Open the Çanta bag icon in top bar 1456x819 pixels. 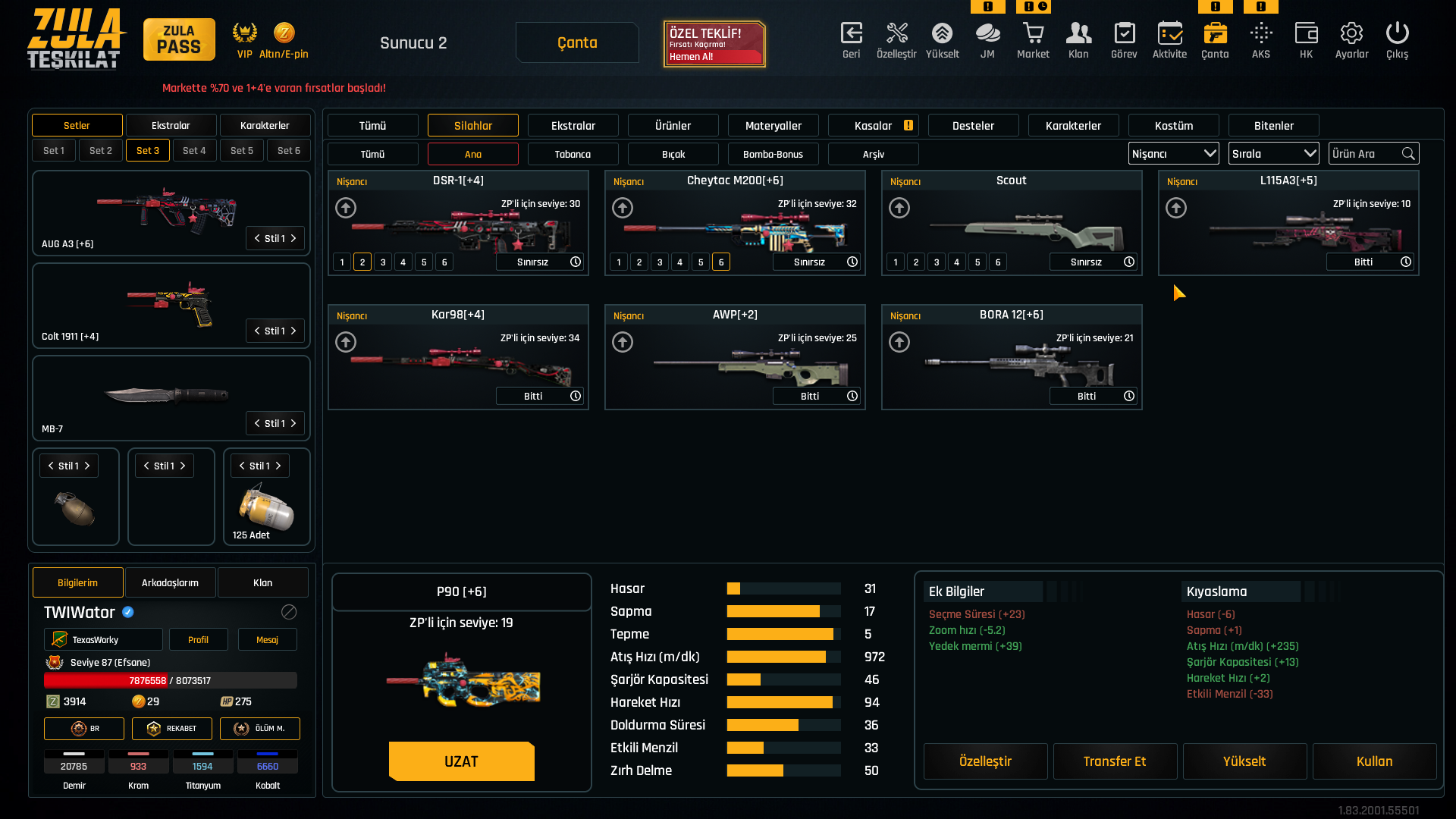coord(1215,40)
